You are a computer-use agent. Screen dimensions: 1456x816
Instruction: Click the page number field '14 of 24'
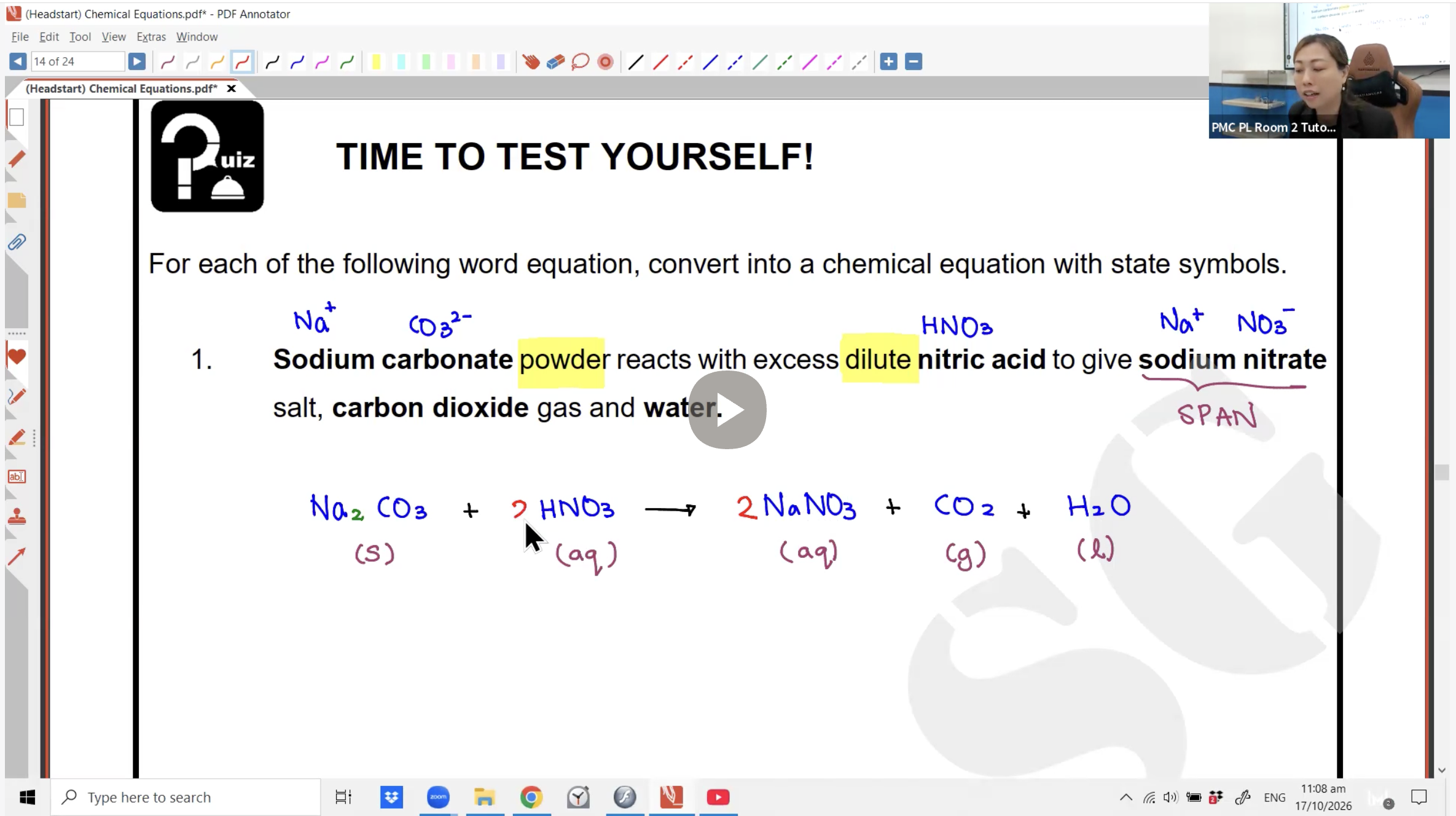(x=77, y=61)
